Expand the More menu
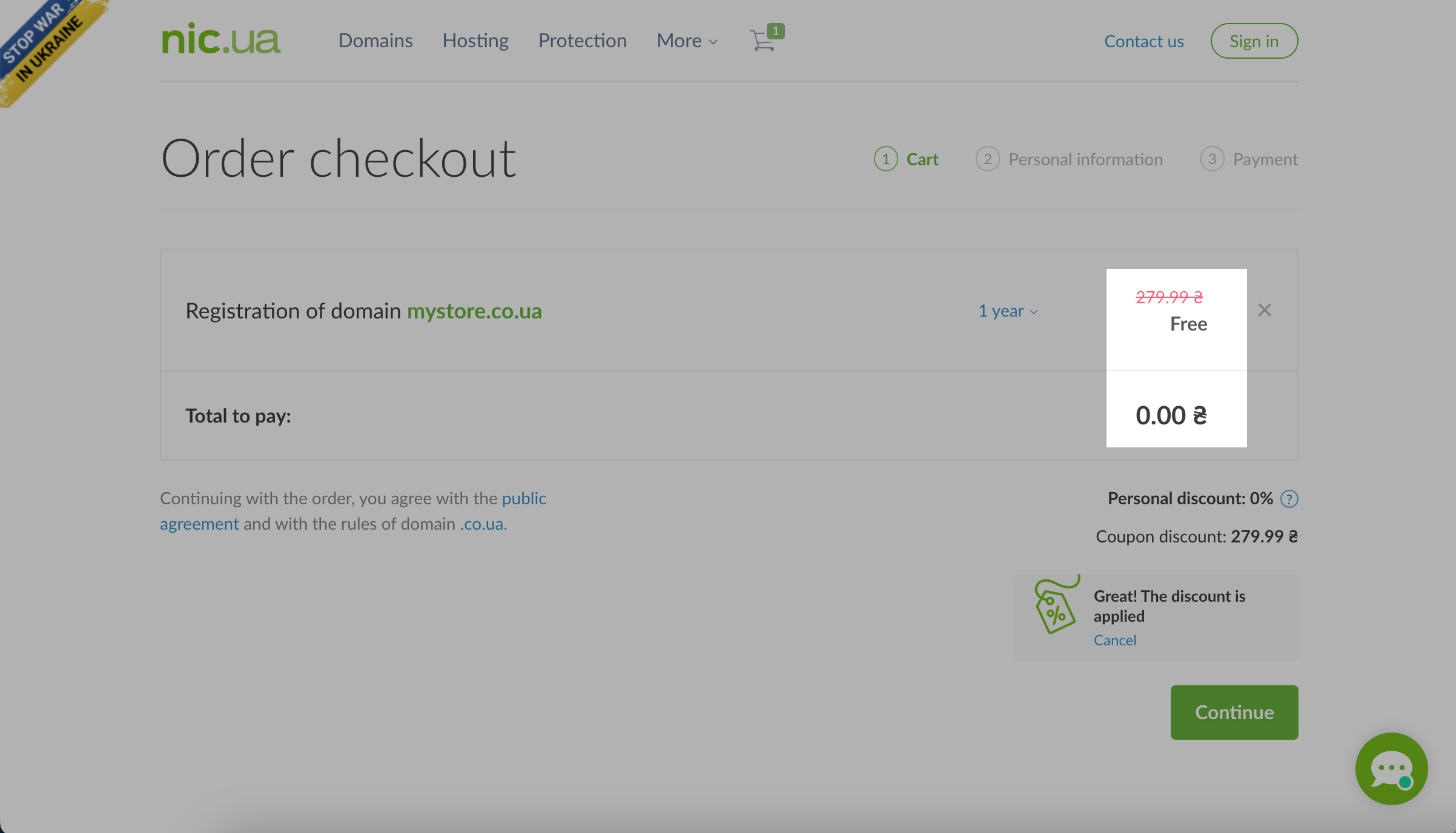 tap(687, 41)
